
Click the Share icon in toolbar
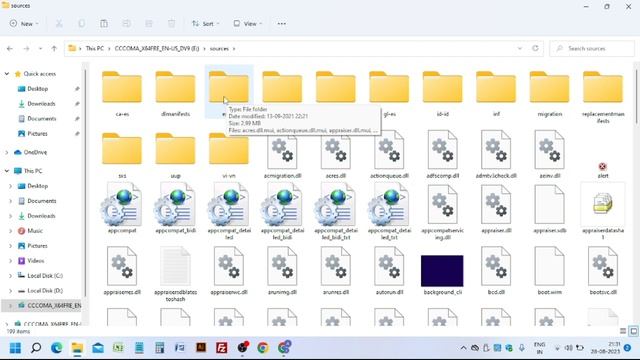[x=149, y=24]
